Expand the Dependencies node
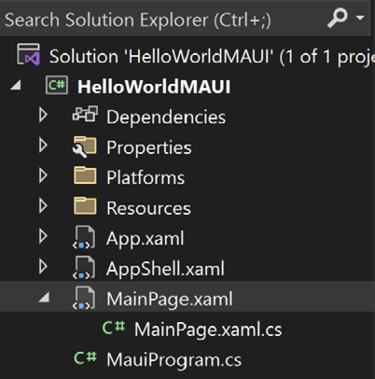375x379 pixels. [43, 115]
